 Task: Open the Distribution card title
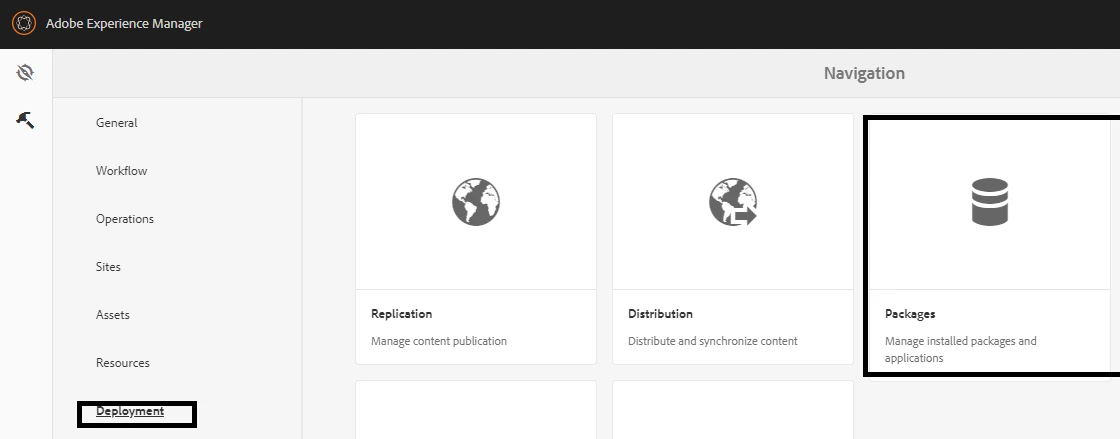(x=660, y=314)
